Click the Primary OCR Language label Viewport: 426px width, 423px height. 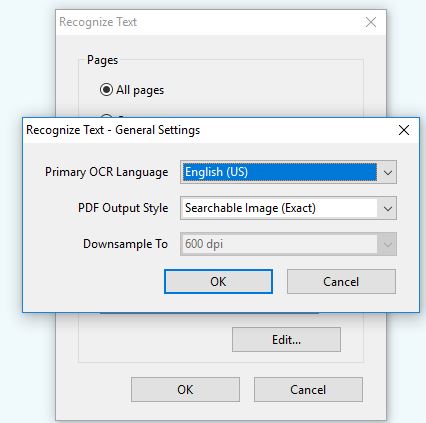point(106,172)
